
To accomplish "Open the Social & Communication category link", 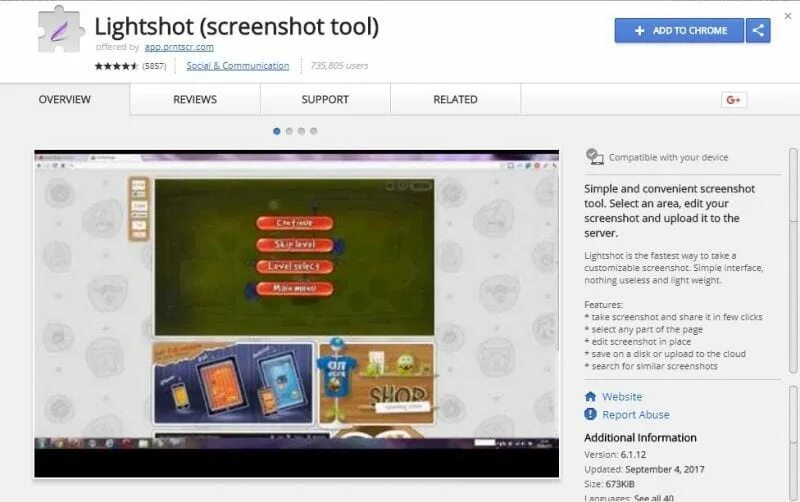I will pos(238,66).
